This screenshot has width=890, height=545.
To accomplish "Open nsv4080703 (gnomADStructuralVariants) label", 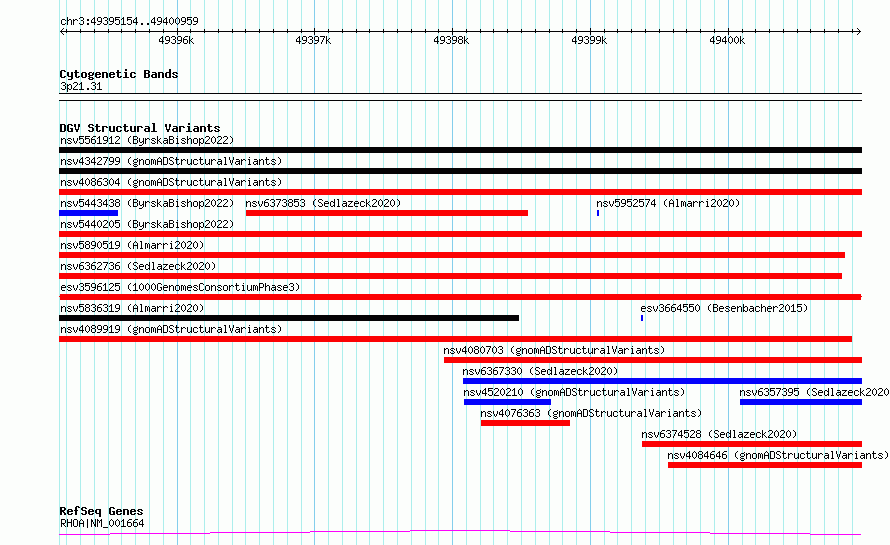I will 554,350.
